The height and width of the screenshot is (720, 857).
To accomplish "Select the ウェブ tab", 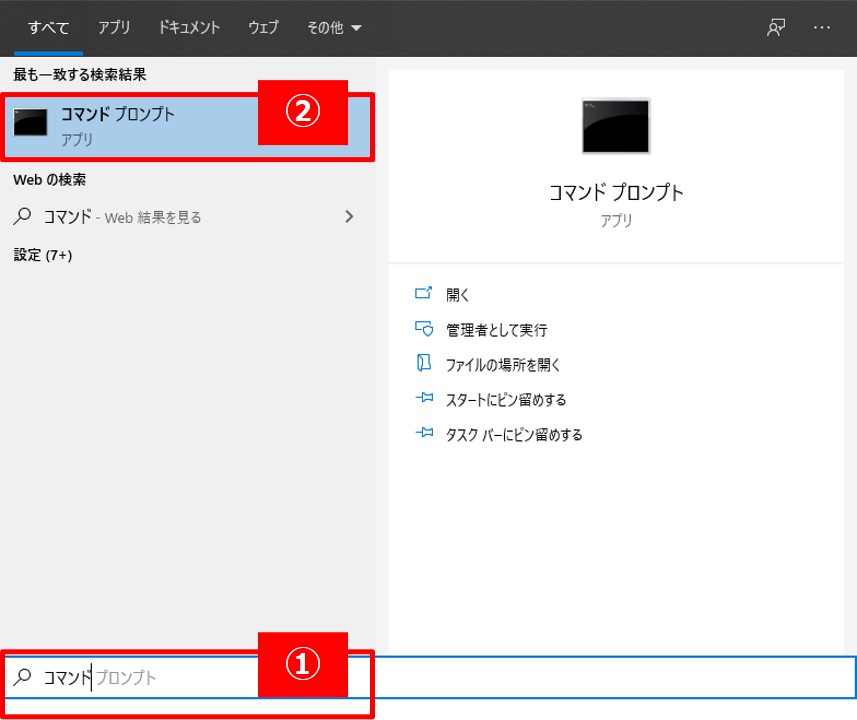I will tap(263, 28).
